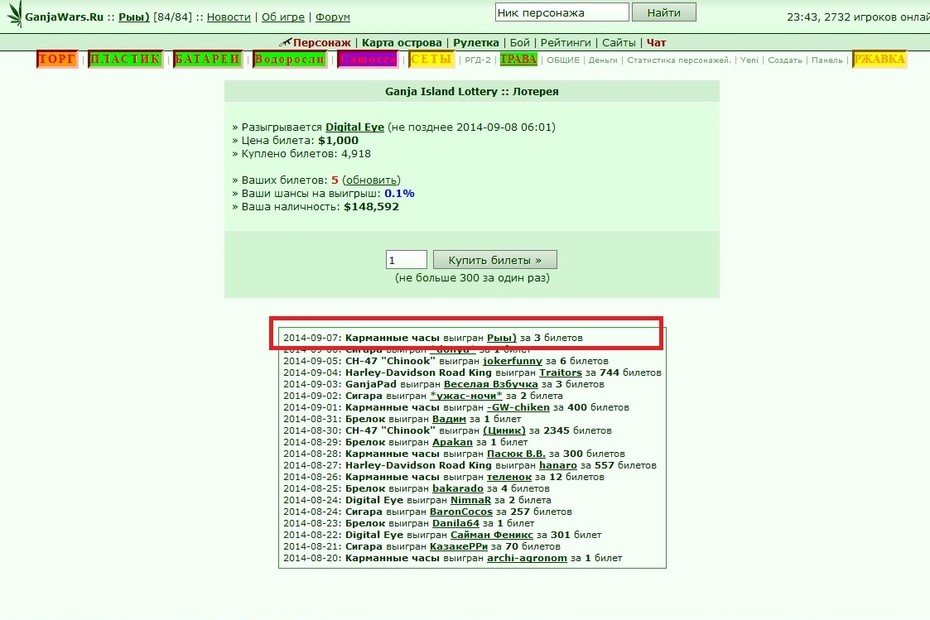Open the Yeni shortcut link
This screenshot has width=930, height=620.
[x=749, y=60]
